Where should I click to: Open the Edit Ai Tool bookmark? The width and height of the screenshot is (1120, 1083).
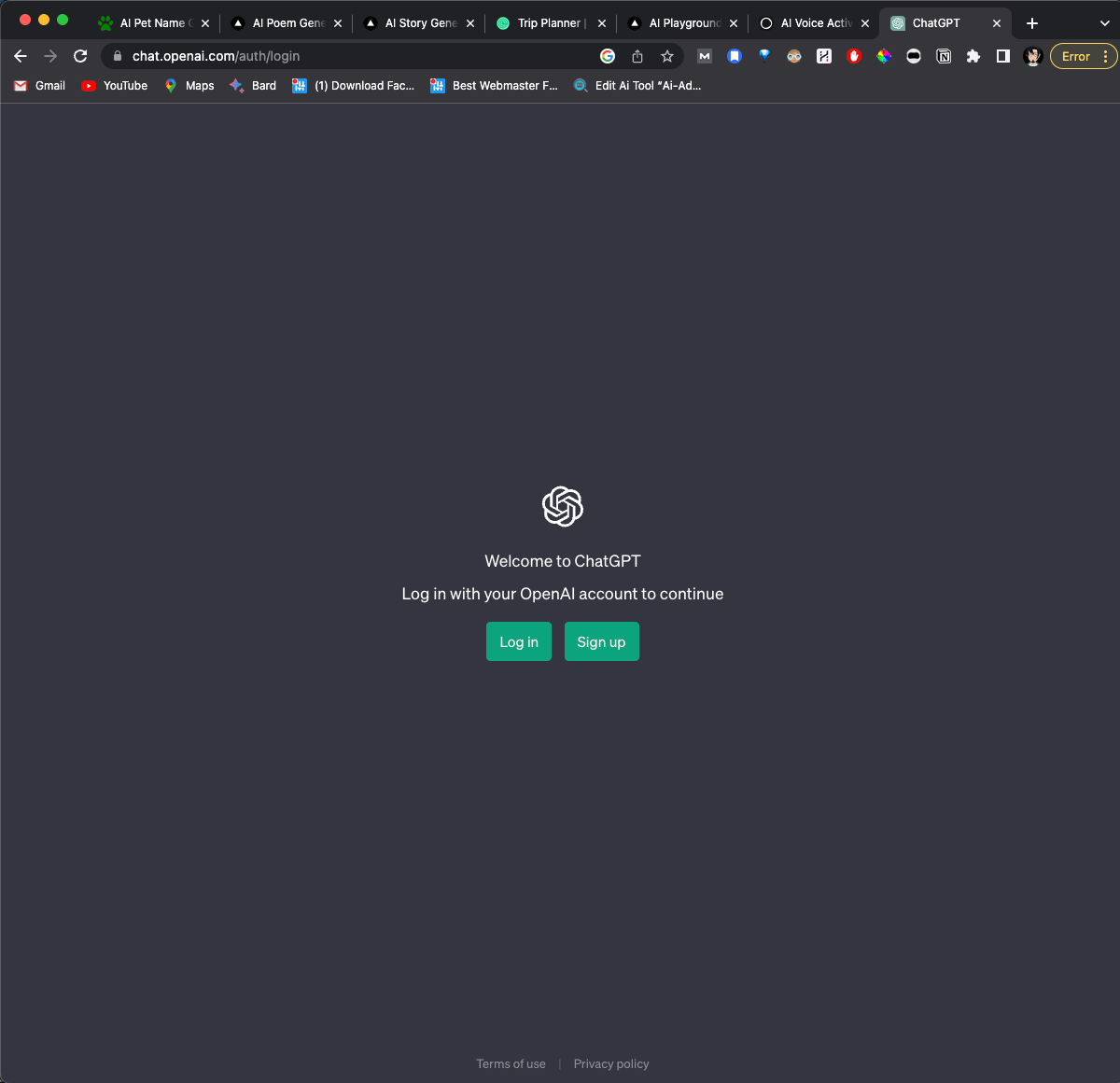coord(637,85)
